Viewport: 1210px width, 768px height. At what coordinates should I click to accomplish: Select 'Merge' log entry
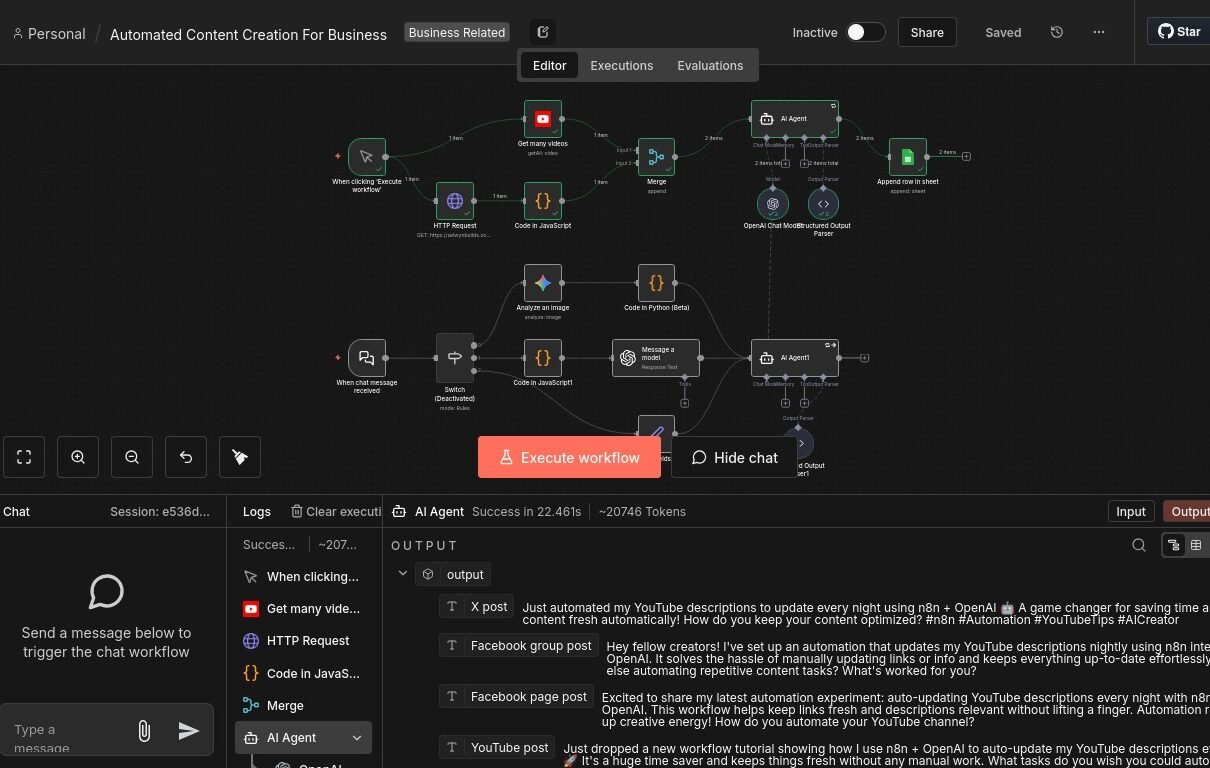tap(301, 705)
